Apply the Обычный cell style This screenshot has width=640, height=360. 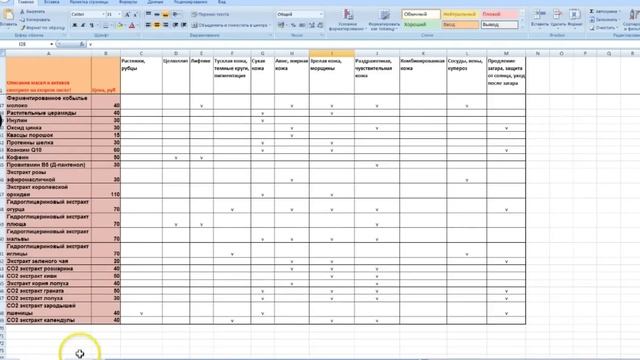pyautogui.click(x=421, y=14)
